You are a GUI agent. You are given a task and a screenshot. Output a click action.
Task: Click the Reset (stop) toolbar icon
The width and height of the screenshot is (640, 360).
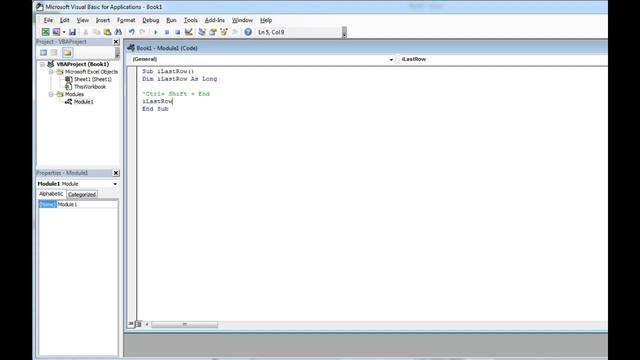[178, 32]
